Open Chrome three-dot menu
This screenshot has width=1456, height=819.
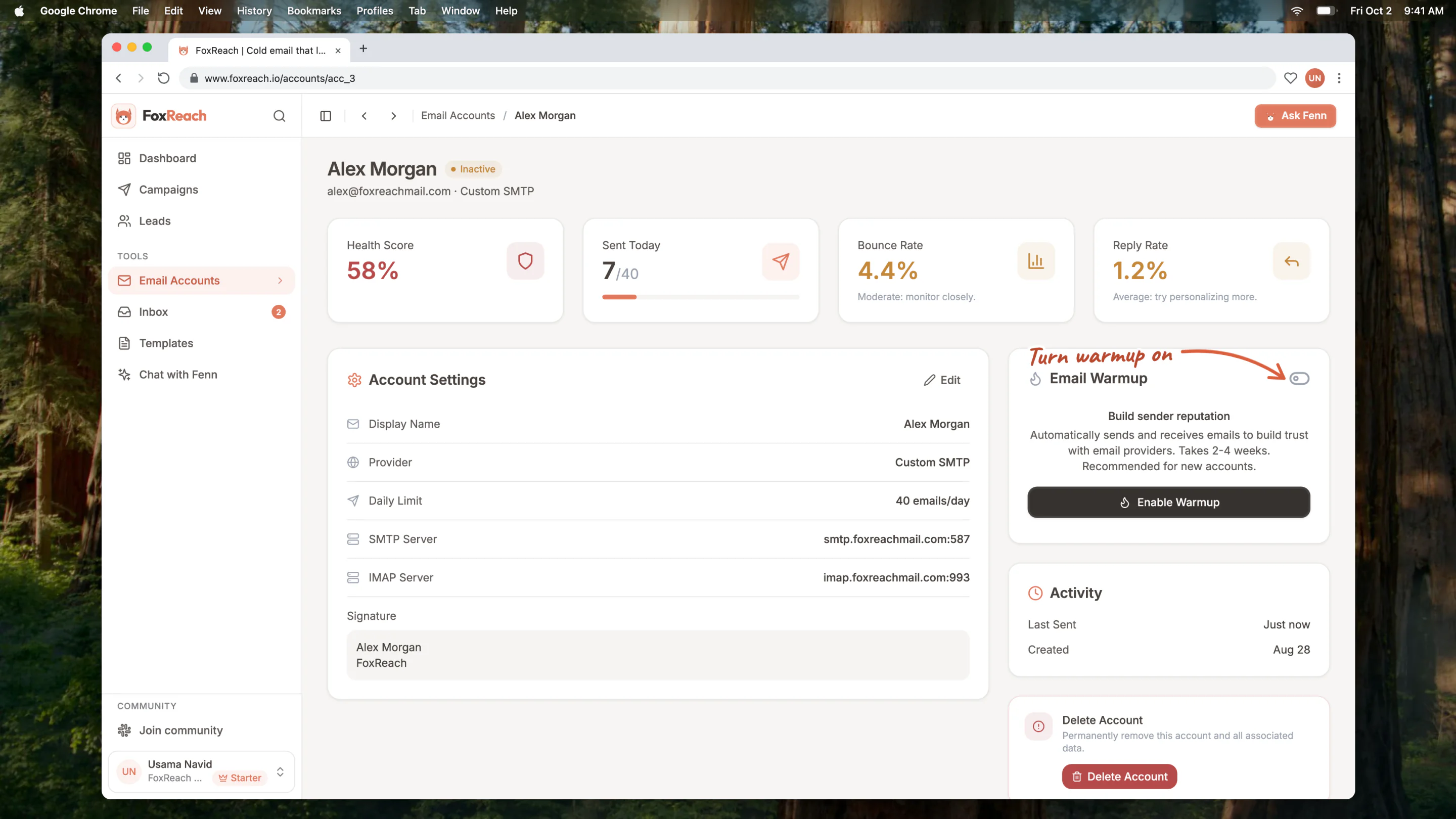click(1338, 78)
